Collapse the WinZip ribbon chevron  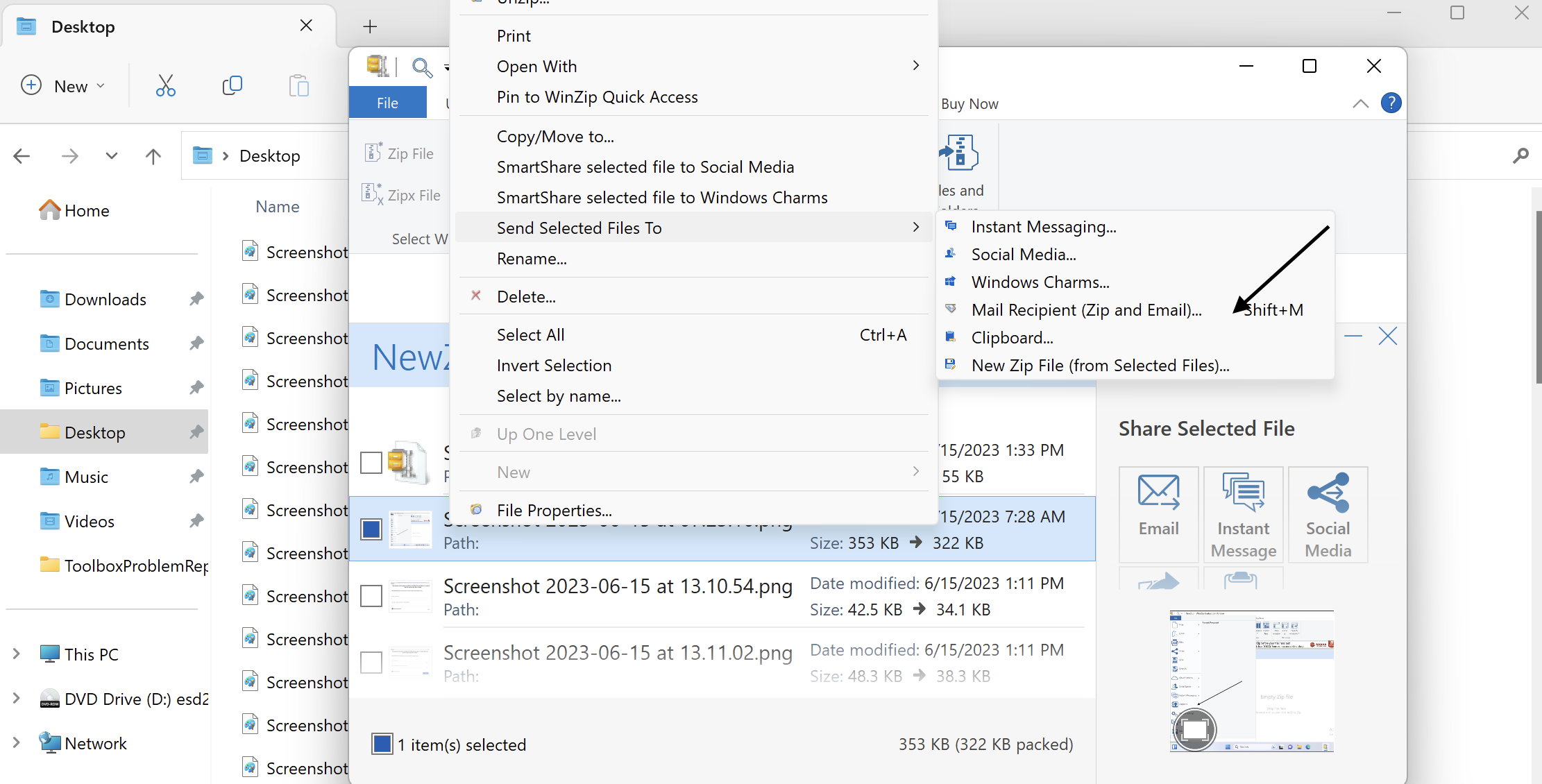tap(1360, 103)
